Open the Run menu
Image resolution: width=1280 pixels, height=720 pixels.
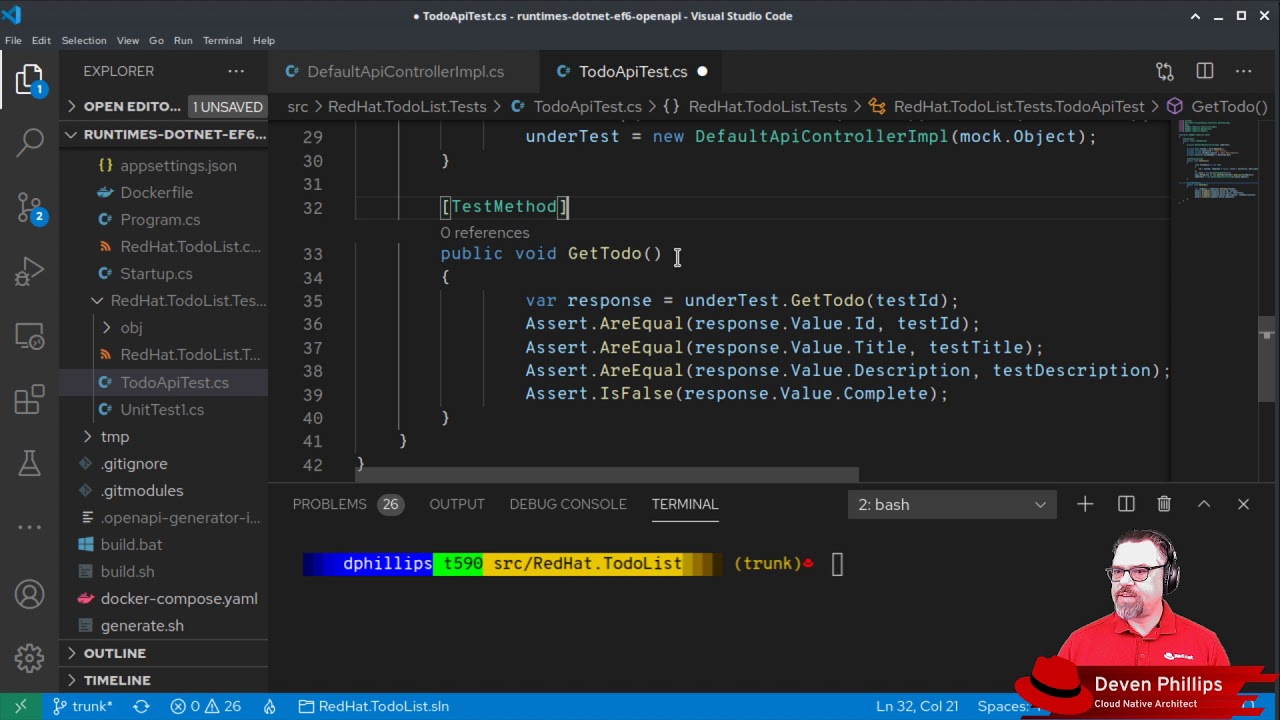(x=183, y=40)
